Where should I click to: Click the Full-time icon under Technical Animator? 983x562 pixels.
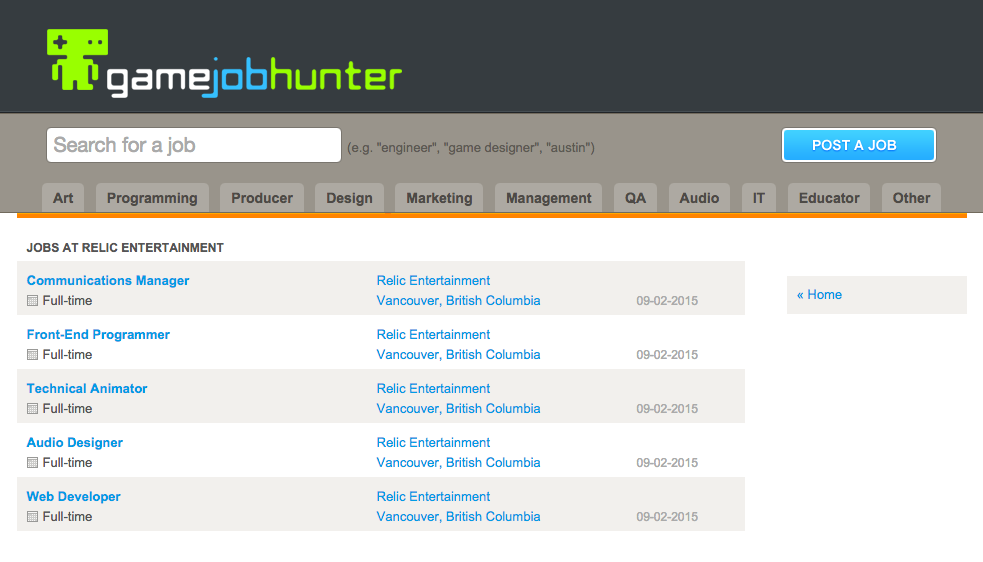coord(32,409)
